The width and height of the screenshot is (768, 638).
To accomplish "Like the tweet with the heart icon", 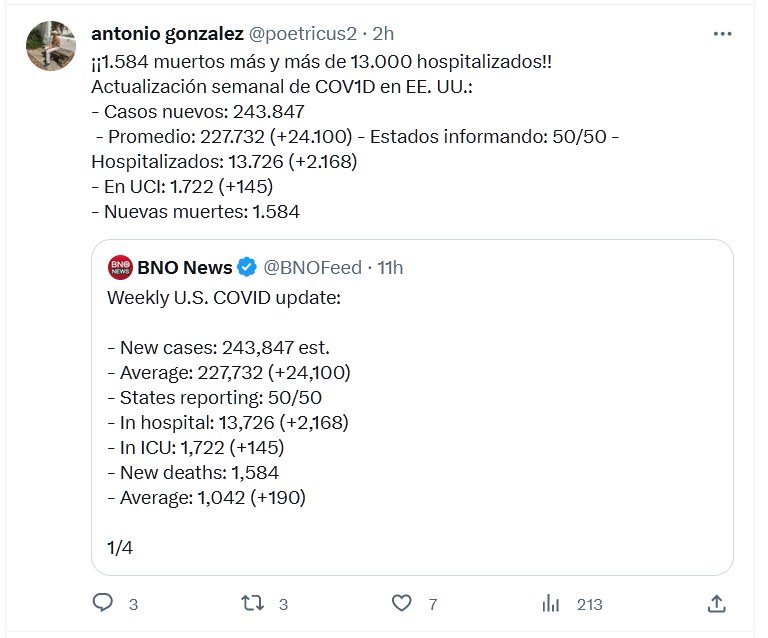I will (402, 603).
